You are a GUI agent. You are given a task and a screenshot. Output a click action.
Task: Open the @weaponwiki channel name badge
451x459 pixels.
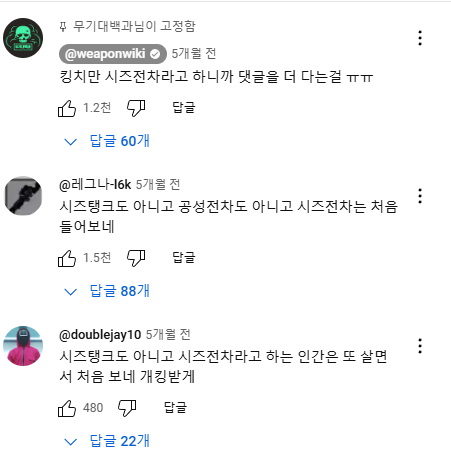[113, 54]
